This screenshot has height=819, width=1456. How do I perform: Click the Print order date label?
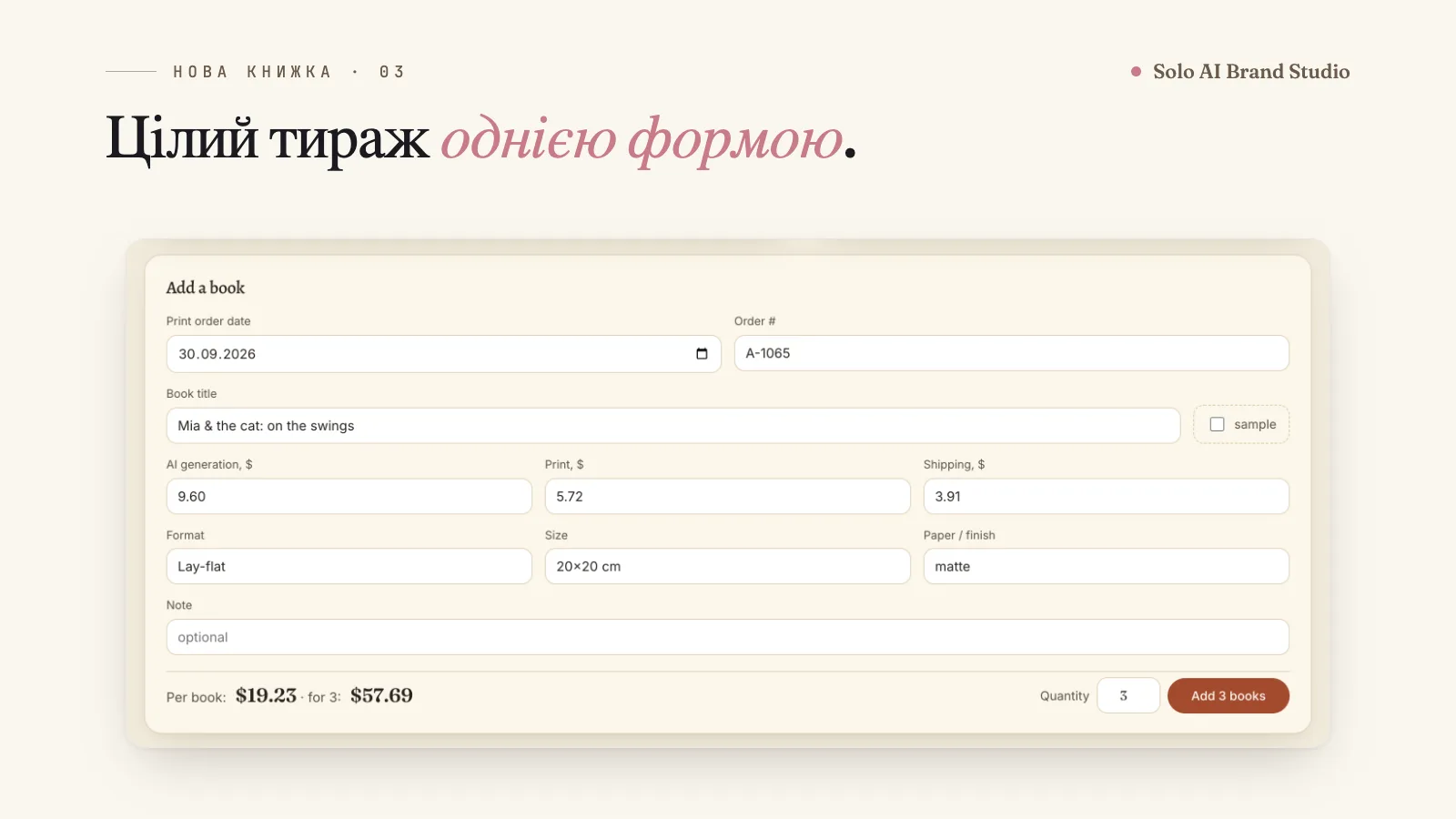208,321
